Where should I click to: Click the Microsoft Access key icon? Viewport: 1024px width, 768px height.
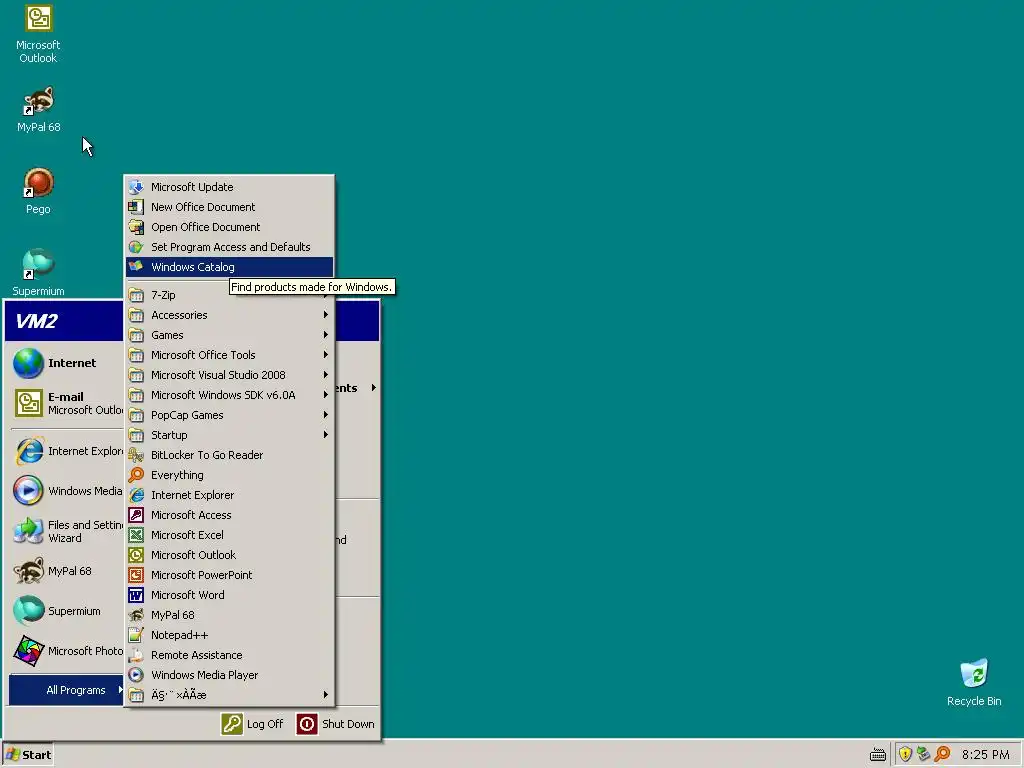pyautogui.click(x=136, y=515)
